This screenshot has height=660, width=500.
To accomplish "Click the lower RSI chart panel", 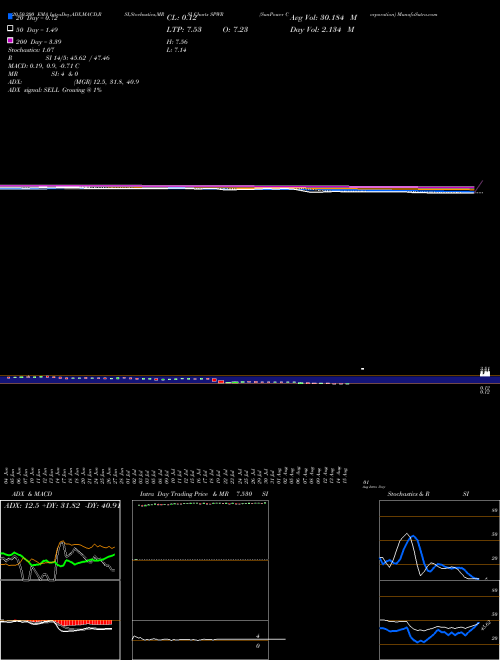I will tap(439, 620).
